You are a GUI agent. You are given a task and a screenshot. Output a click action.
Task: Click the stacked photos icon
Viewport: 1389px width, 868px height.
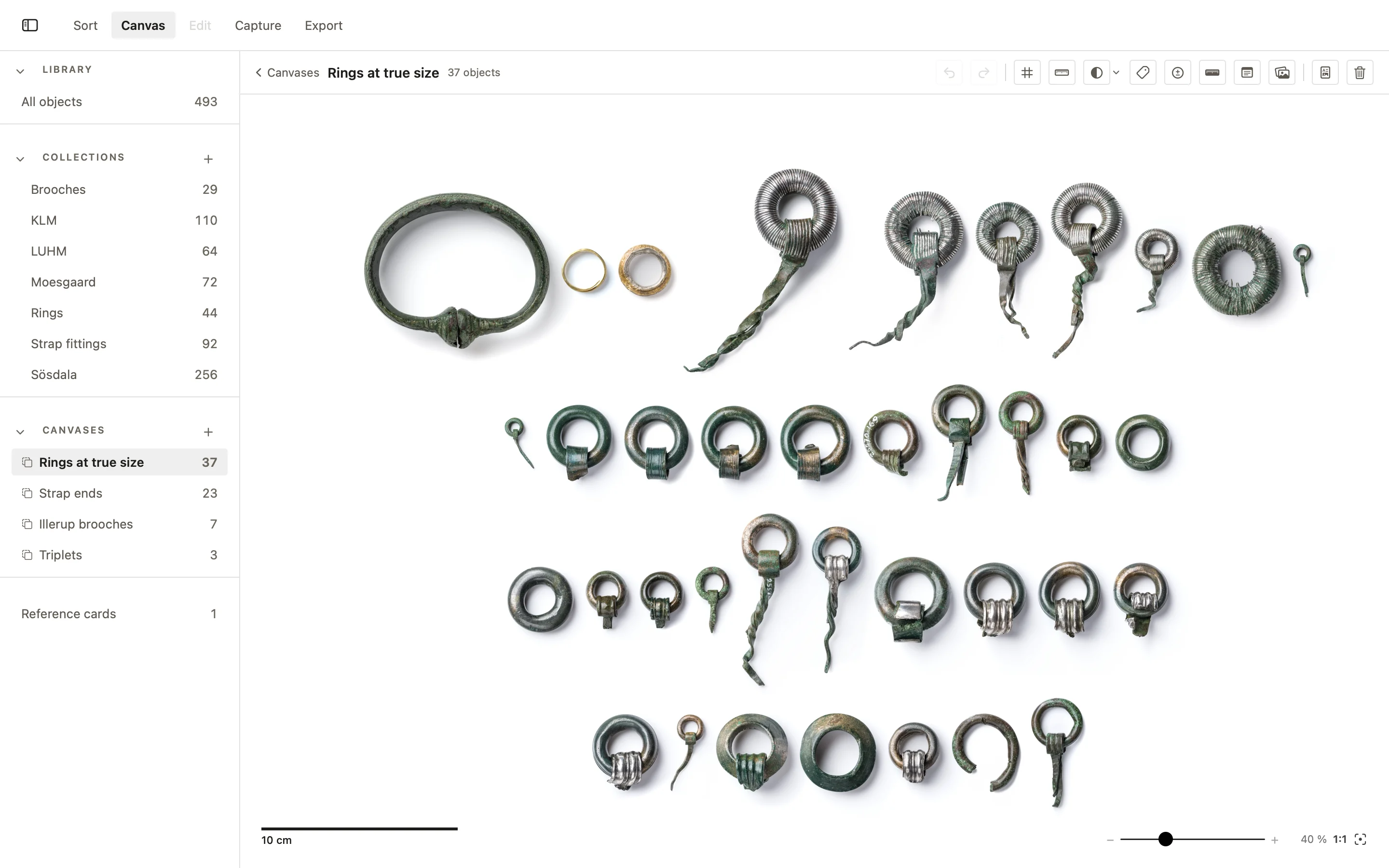click(x=1281, y=73)
